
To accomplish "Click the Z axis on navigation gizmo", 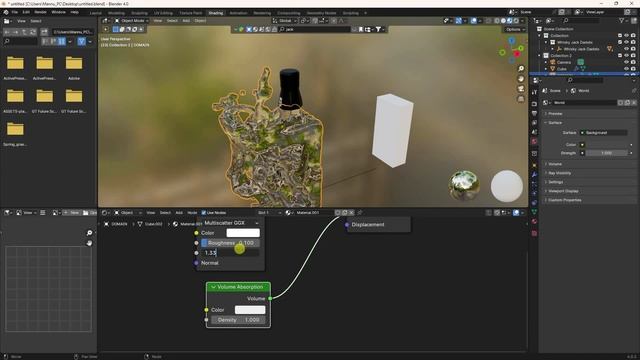I will pyautogui.click(x=511, y=40).
